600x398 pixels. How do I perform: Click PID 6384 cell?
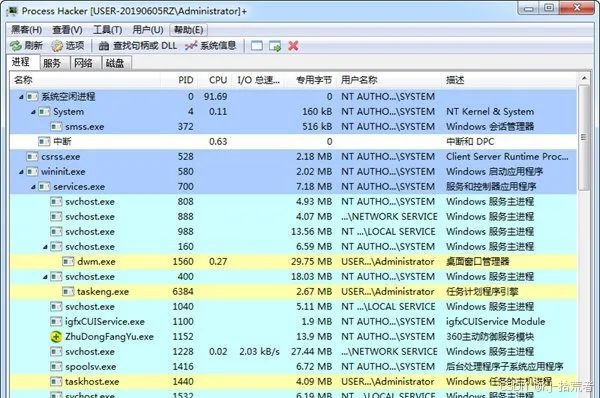(183, 292)
